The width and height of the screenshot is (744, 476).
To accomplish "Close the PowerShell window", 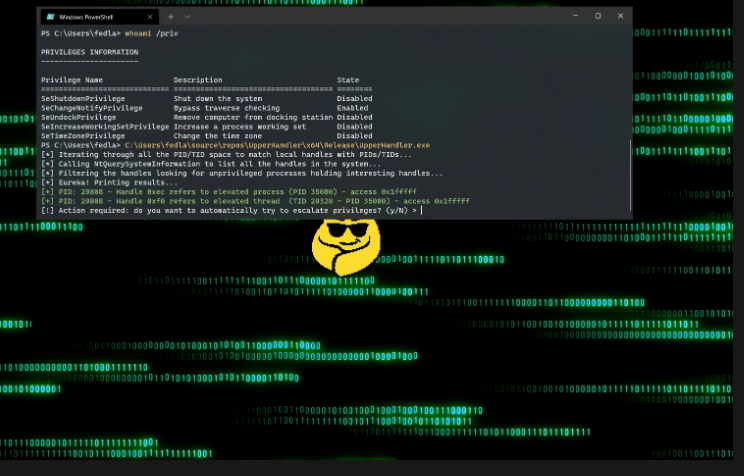I will pos(620,16).
